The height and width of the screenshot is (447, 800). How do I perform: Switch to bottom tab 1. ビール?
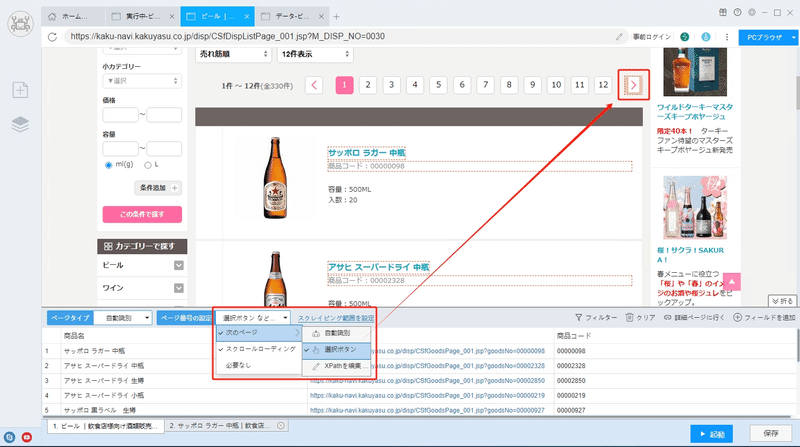(x=106, y=426)
